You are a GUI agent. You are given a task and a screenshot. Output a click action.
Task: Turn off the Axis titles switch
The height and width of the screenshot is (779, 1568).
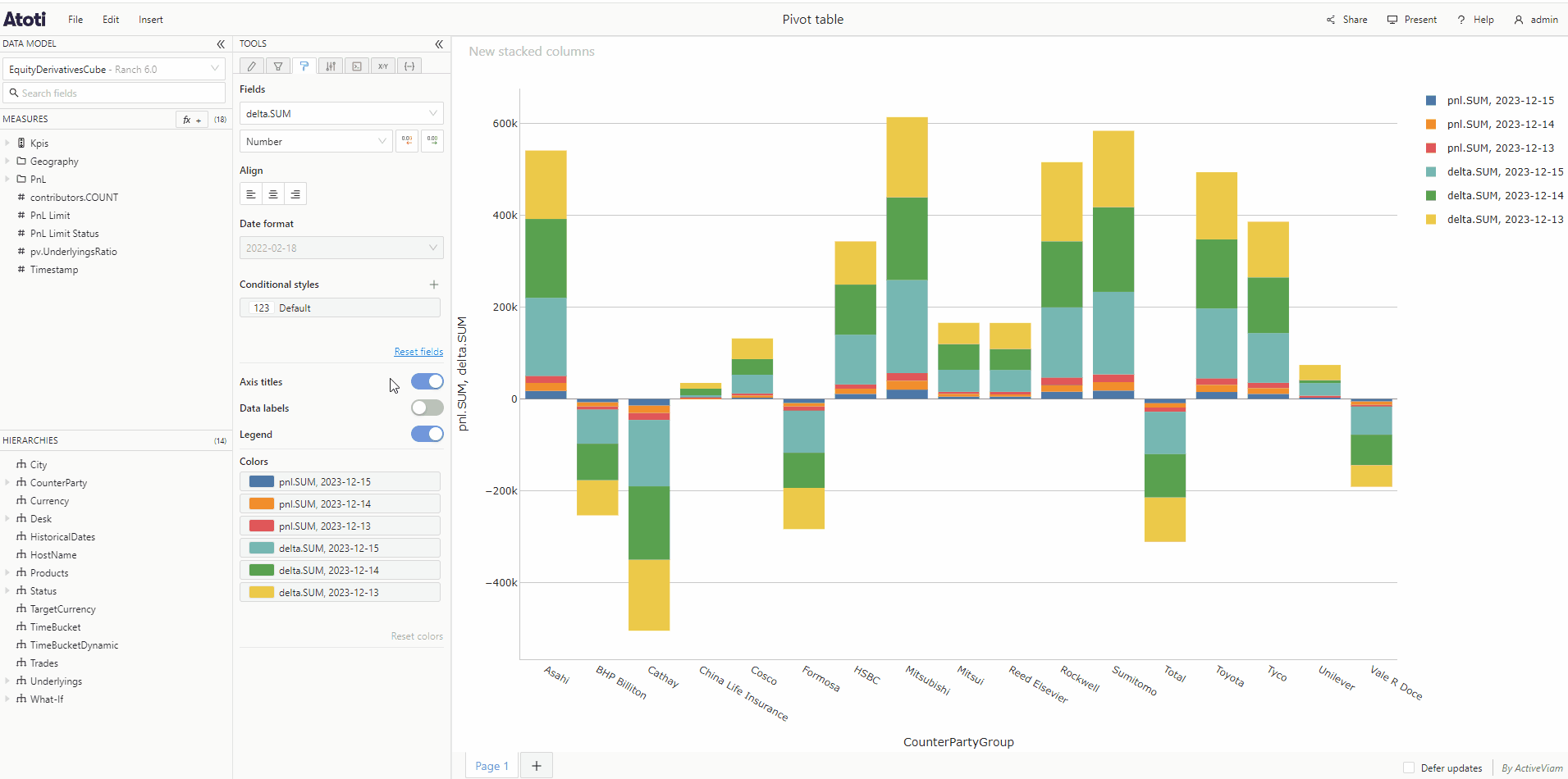(427, 381)
